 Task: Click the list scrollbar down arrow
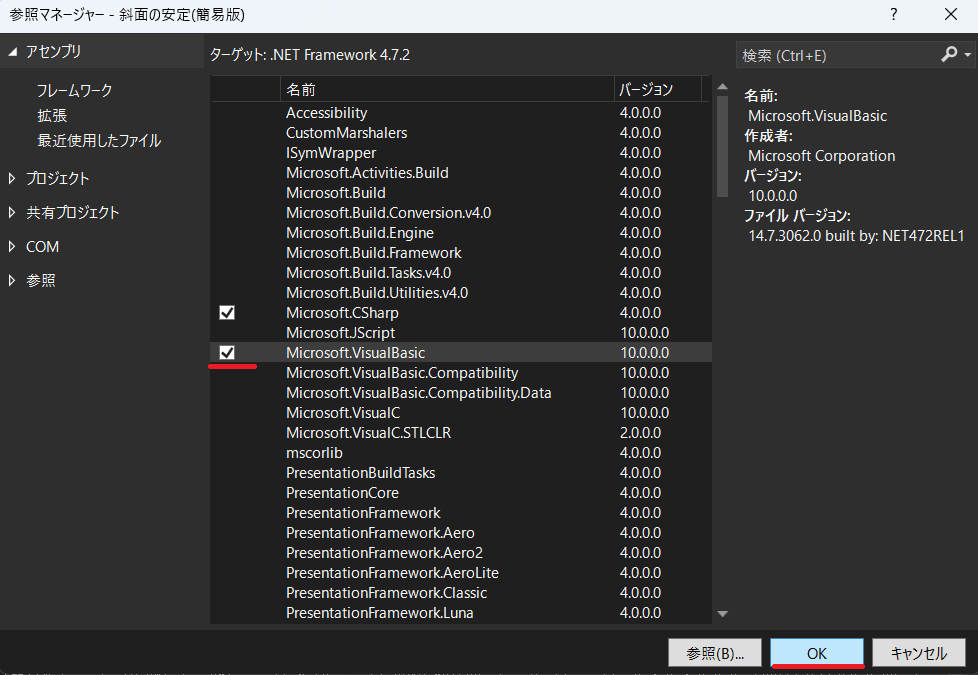pos(722,613)
